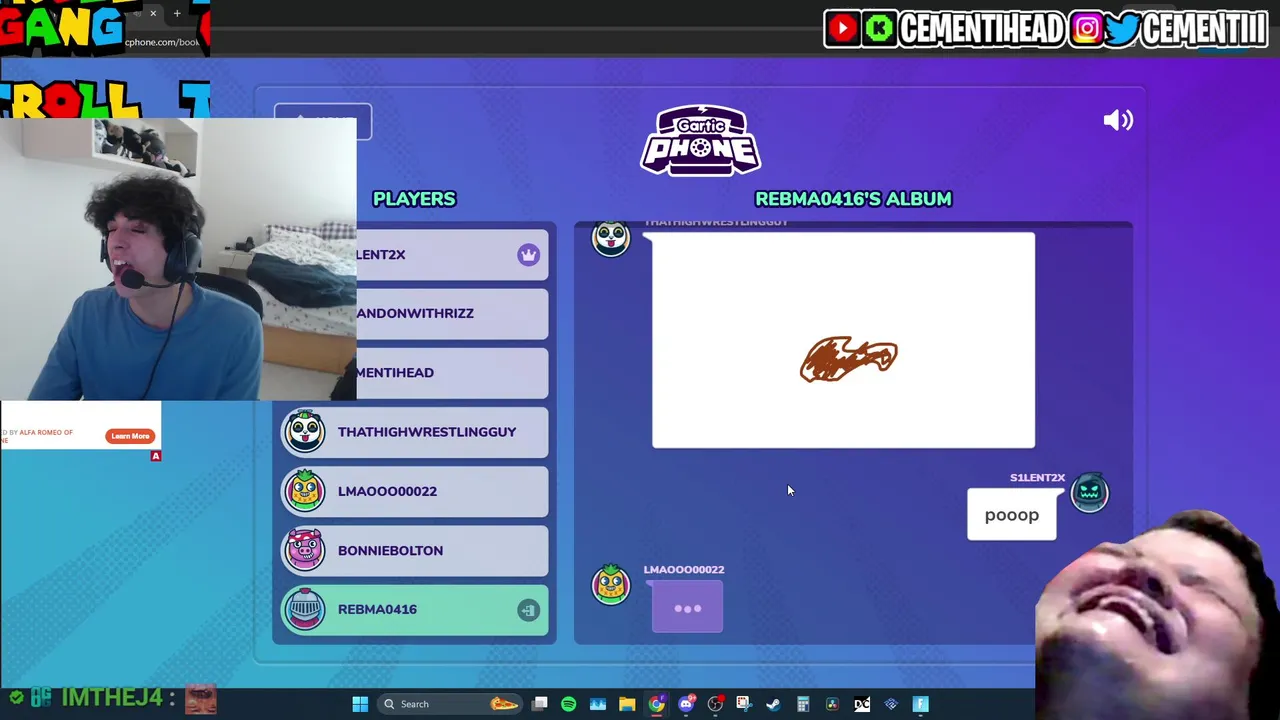Viewport: 1280px width, 720px height.
Task: Click the panda avatar of THATHIGHWRESTLINGGUY
Action: coord(304,432)
